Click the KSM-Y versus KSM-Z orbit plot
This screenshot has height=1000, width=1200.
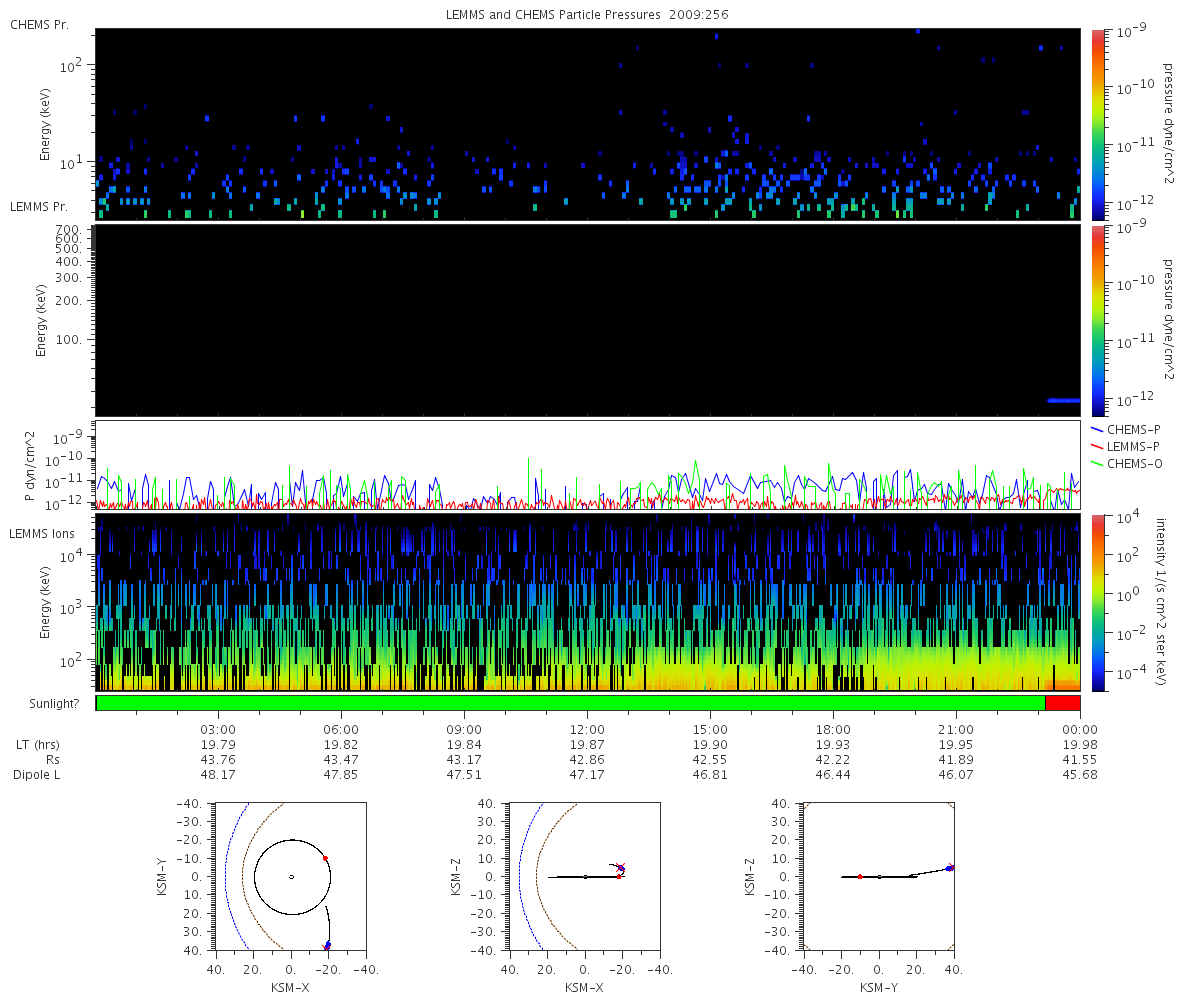coord(879,877)
